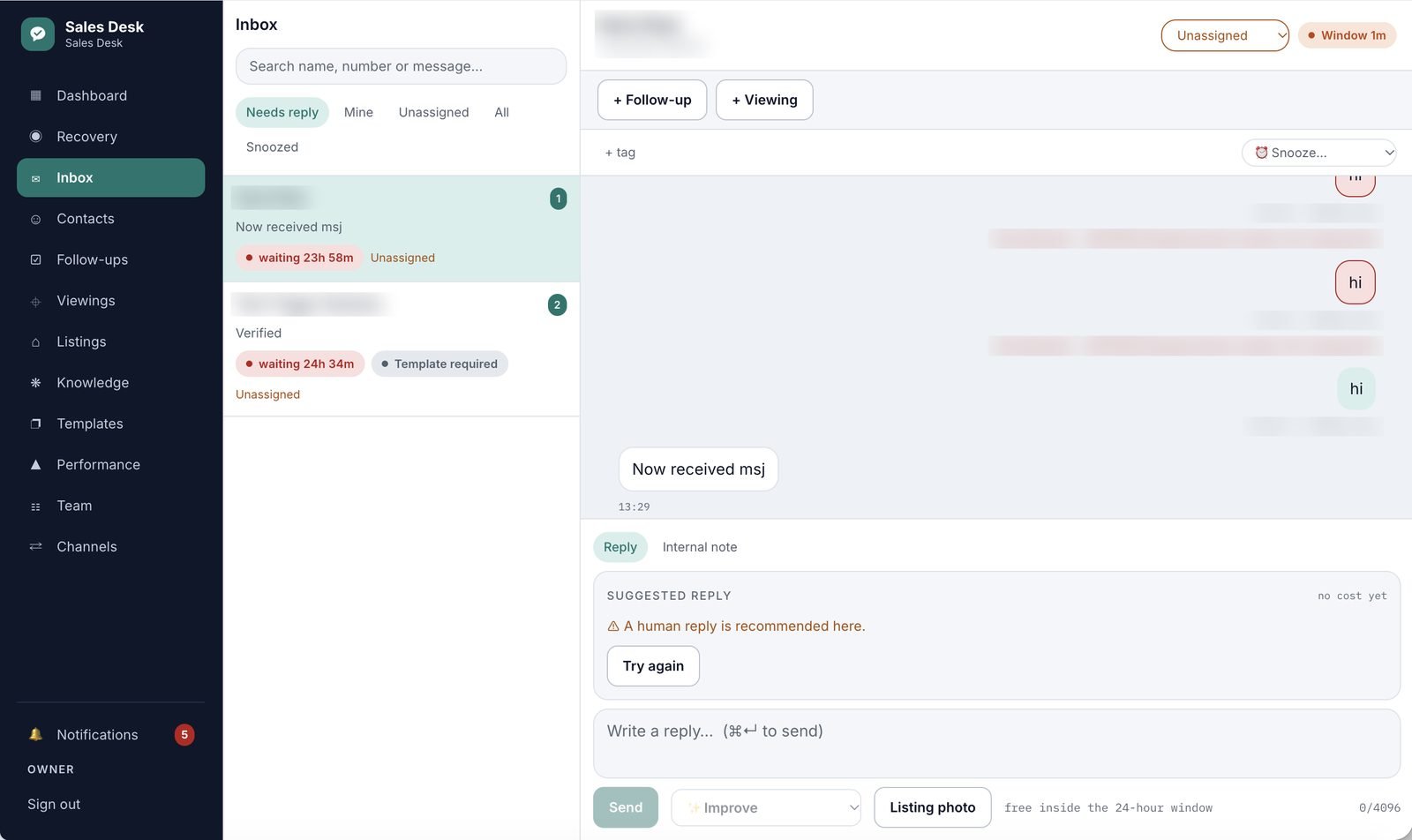Focus the search name or number field
Image resolution: width=1412 pixels, height=840 pixels.
(x=401, y=66)
